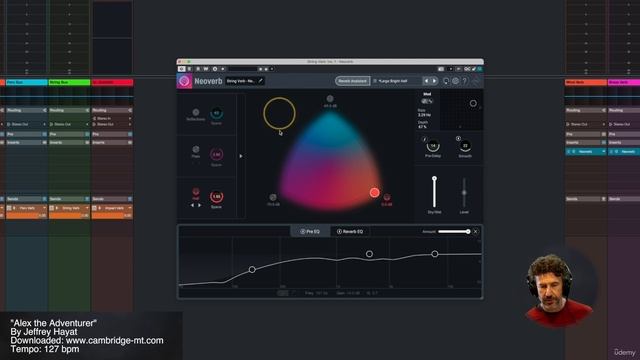Open Neoverb insert on the orange right channel

tap(586, 151)
